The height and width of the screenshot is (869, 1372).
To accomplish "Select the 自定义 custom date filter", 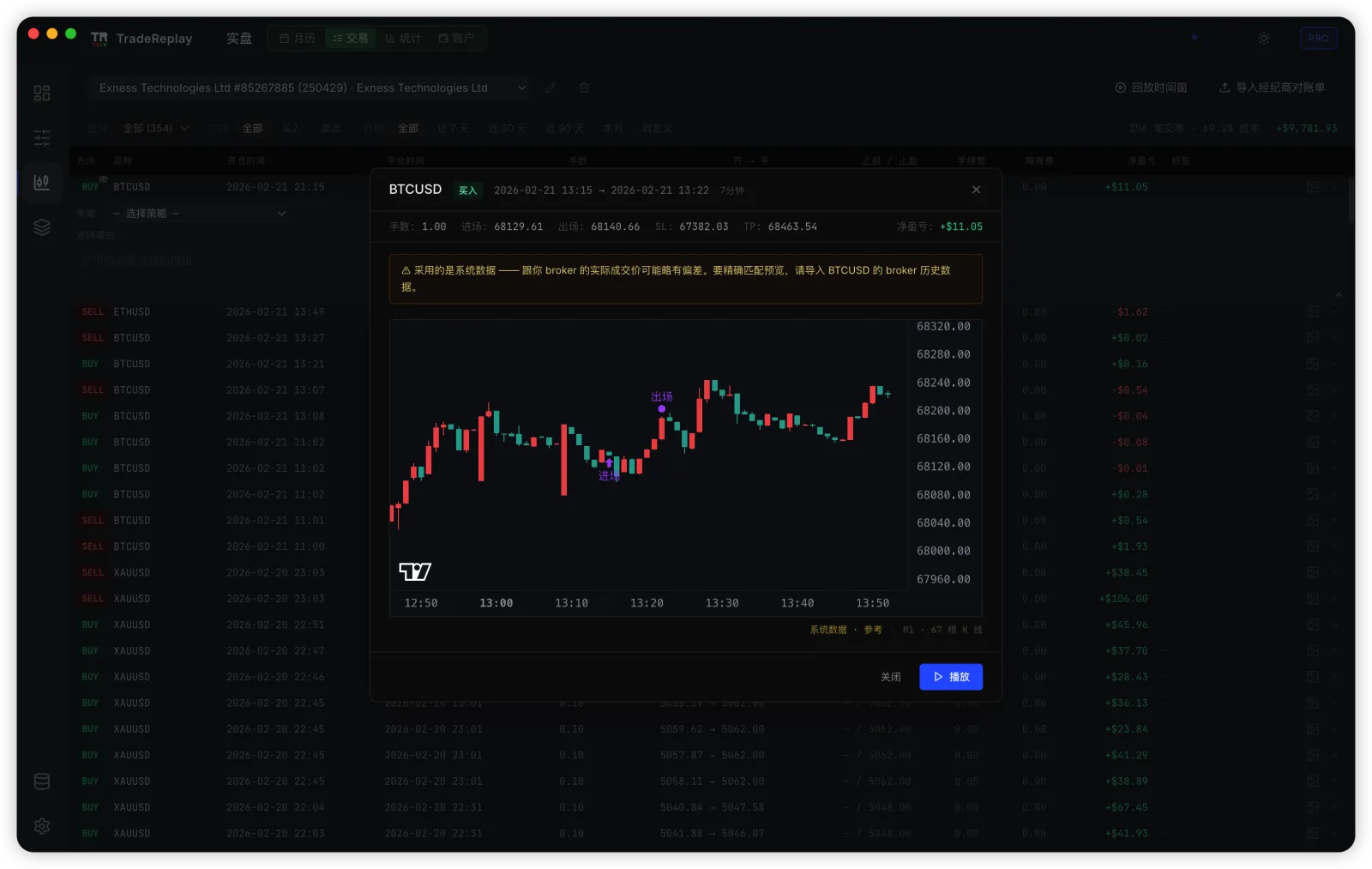I will [657, 129].
